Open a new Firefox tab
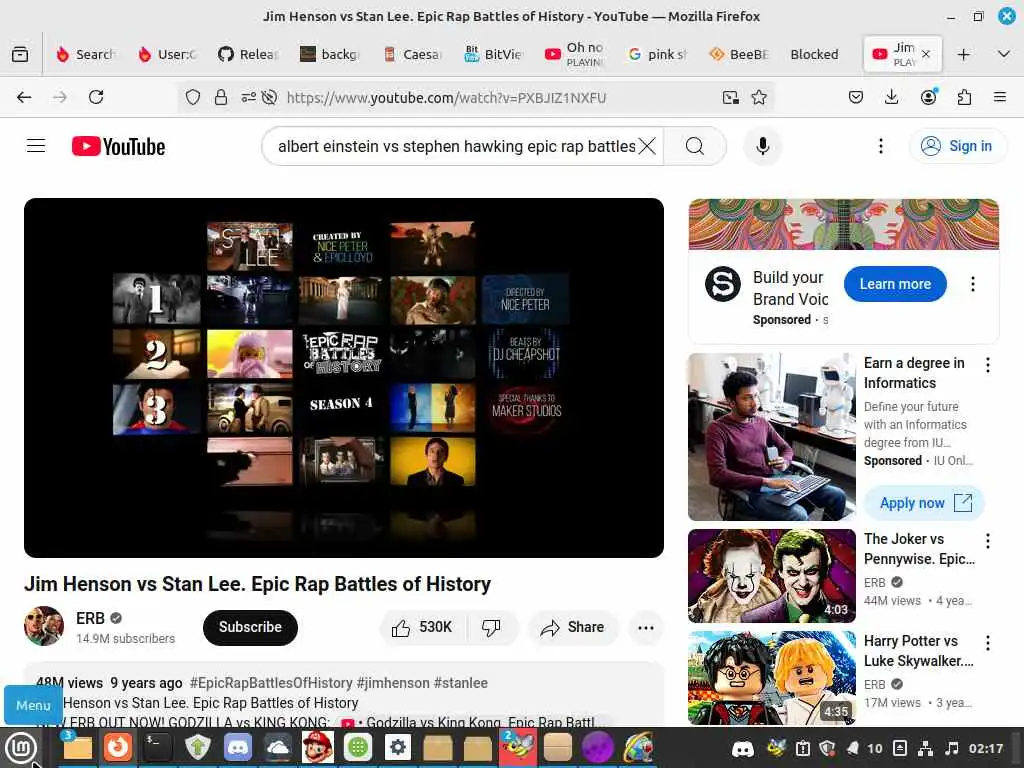 point(963,54)
